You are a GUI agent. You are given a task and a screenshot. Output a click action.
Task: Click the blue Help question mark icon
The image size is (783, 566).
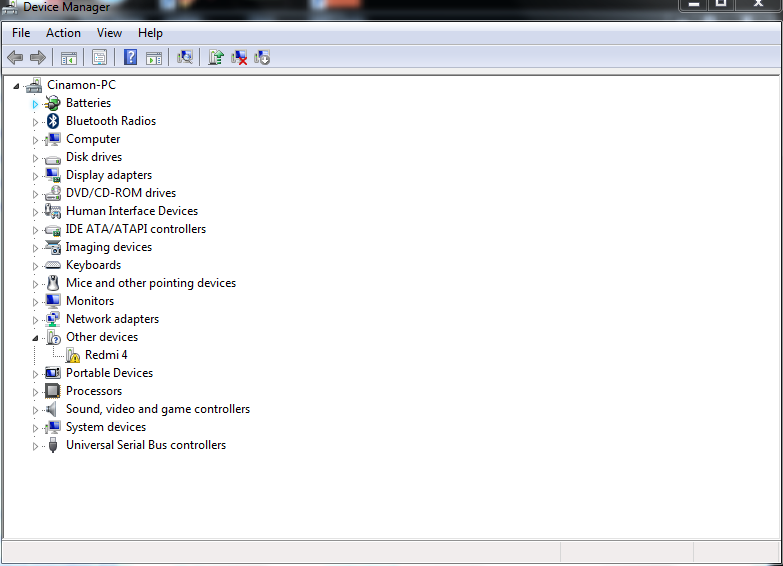click(130, 57)
